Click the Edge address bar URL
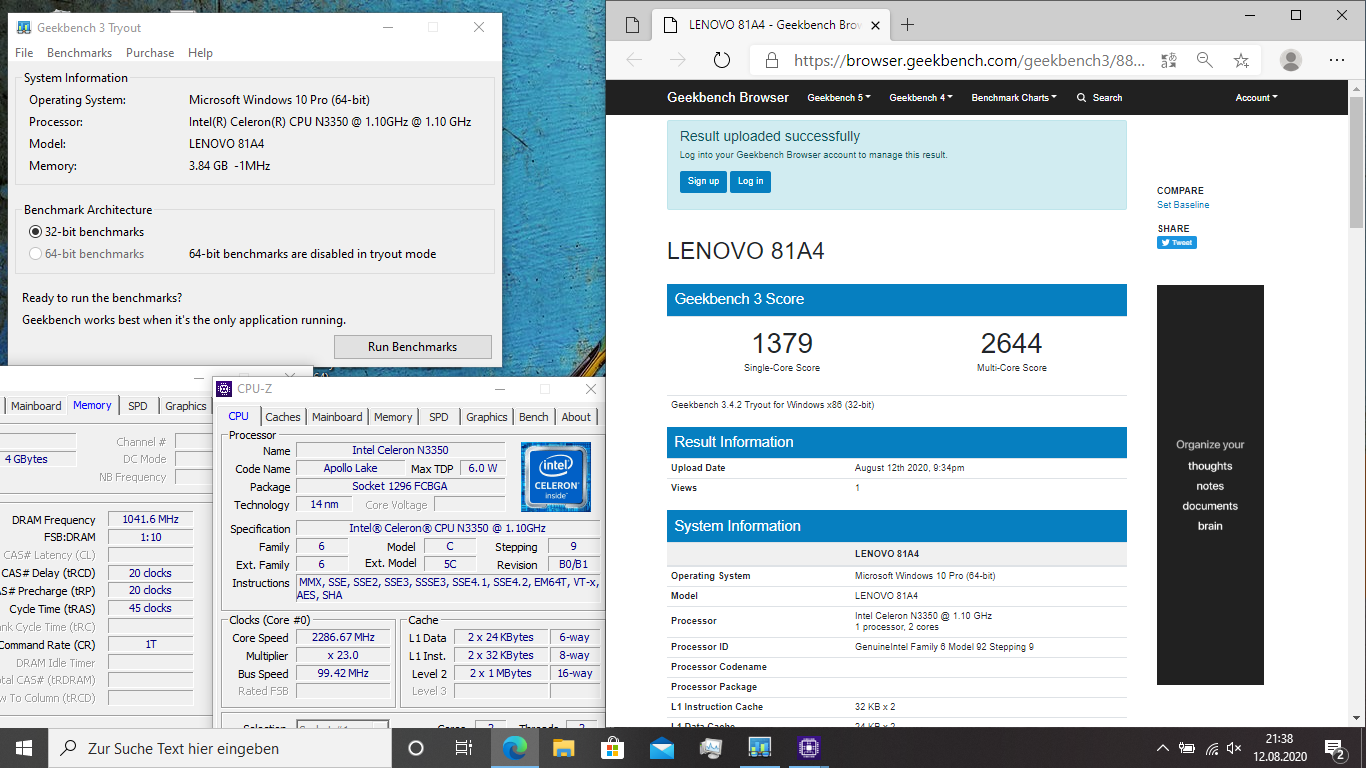 [969, 60]
